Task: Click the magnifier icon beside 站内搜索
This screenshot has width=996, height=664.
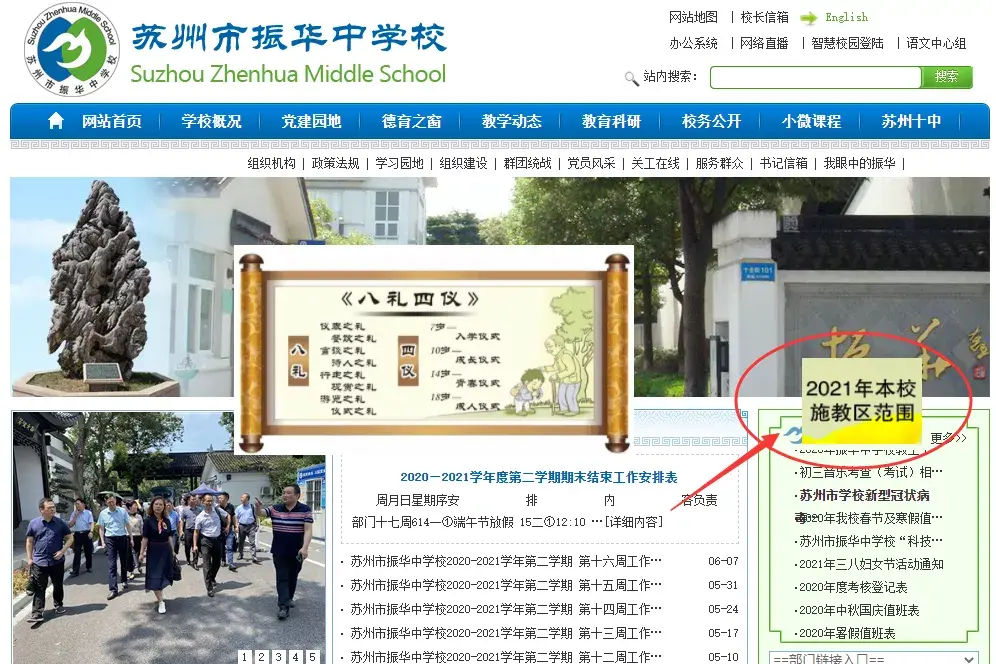Action: (x=631, y=78)
